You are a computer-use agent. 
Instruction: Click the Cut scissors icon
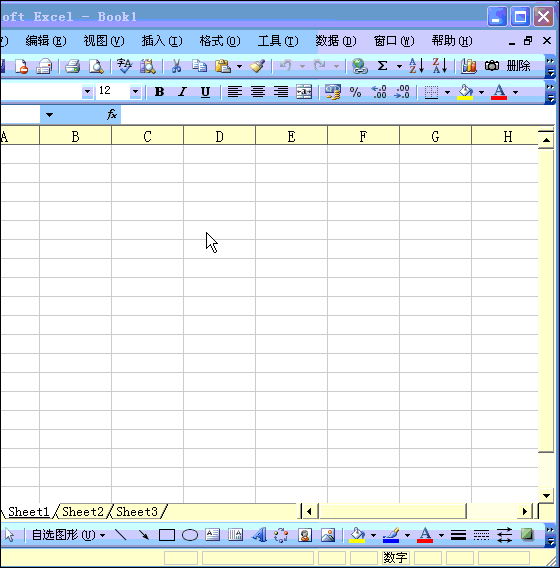click(176, 66)
